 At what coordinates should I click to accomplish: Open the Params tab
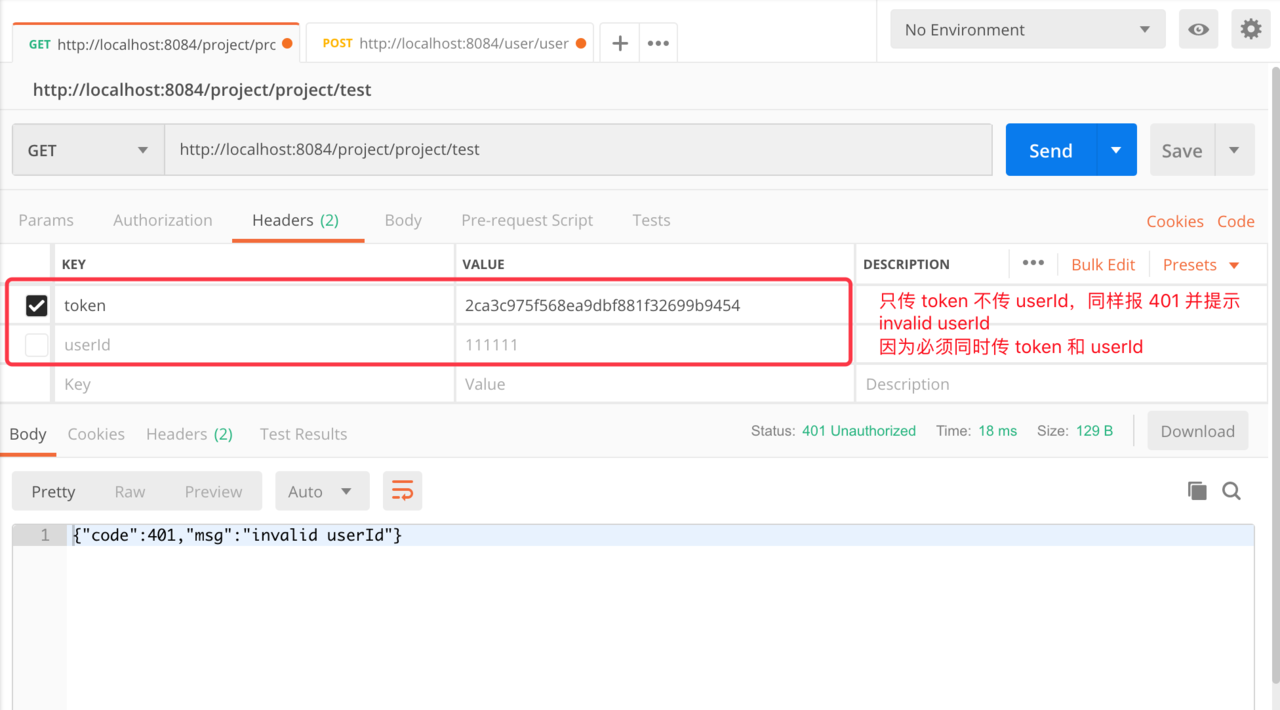click(x=46, y=220)
